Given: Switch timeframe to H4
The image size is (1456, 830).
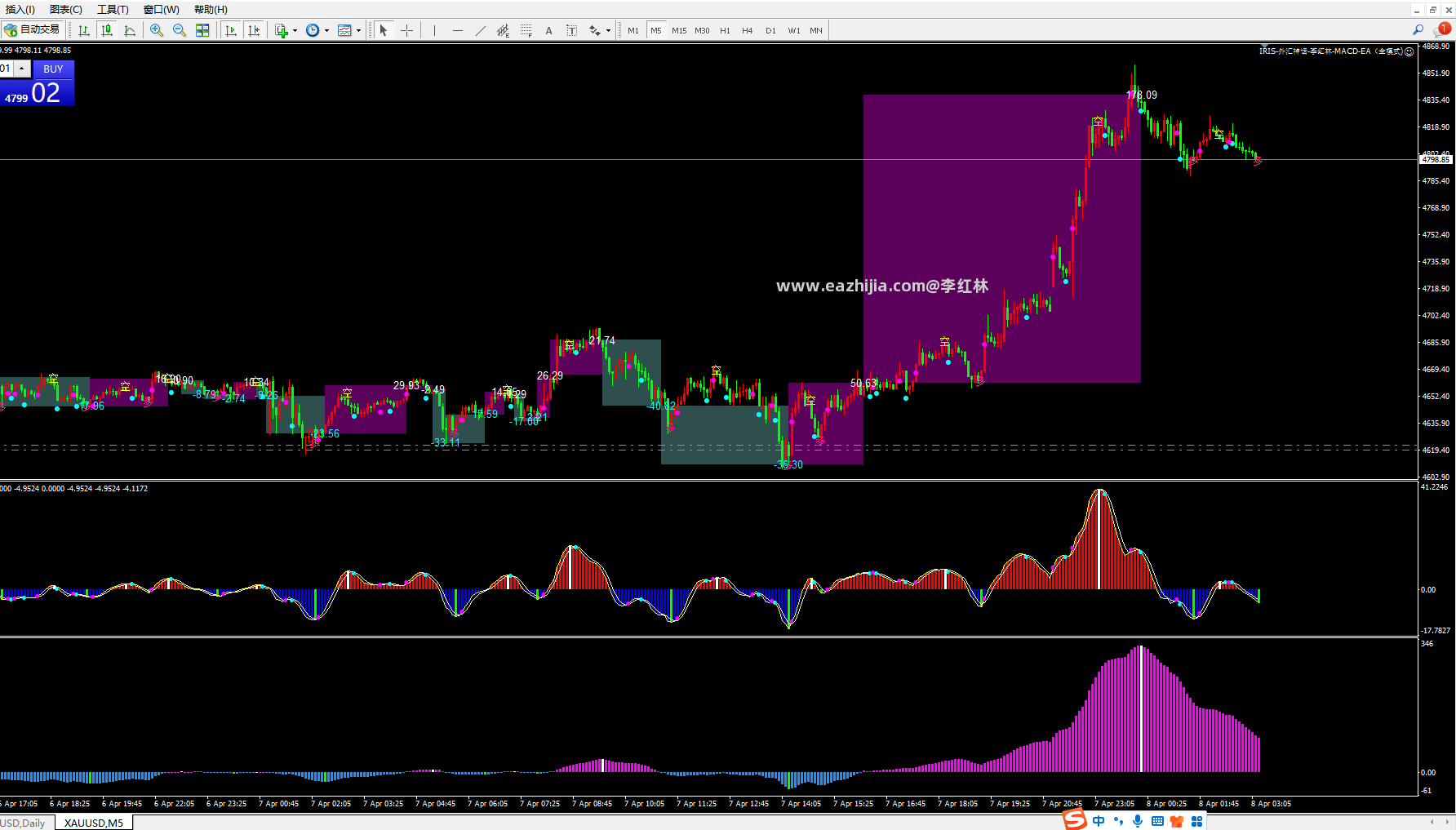Looking at the screenshot, I should pyautogui.click(x=748, y=30).
